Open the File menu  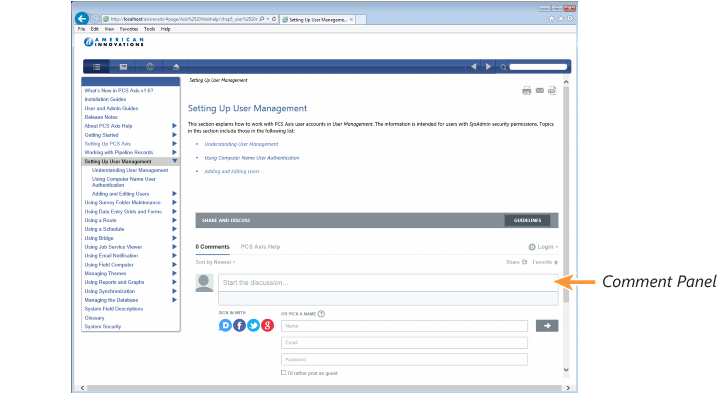tap(82, 29)
